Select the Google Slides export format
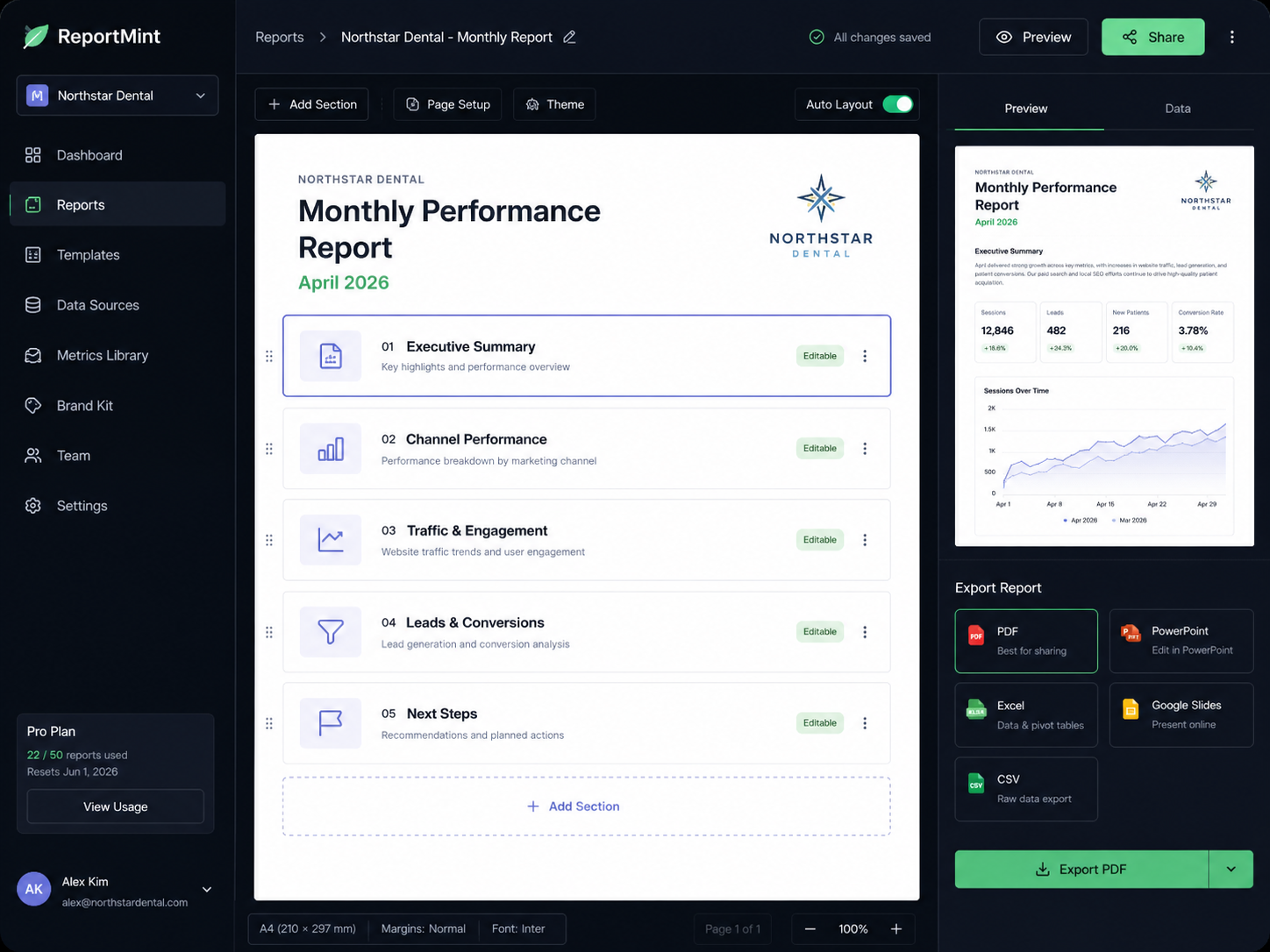1270x952 pixels. click(1181, 715)
